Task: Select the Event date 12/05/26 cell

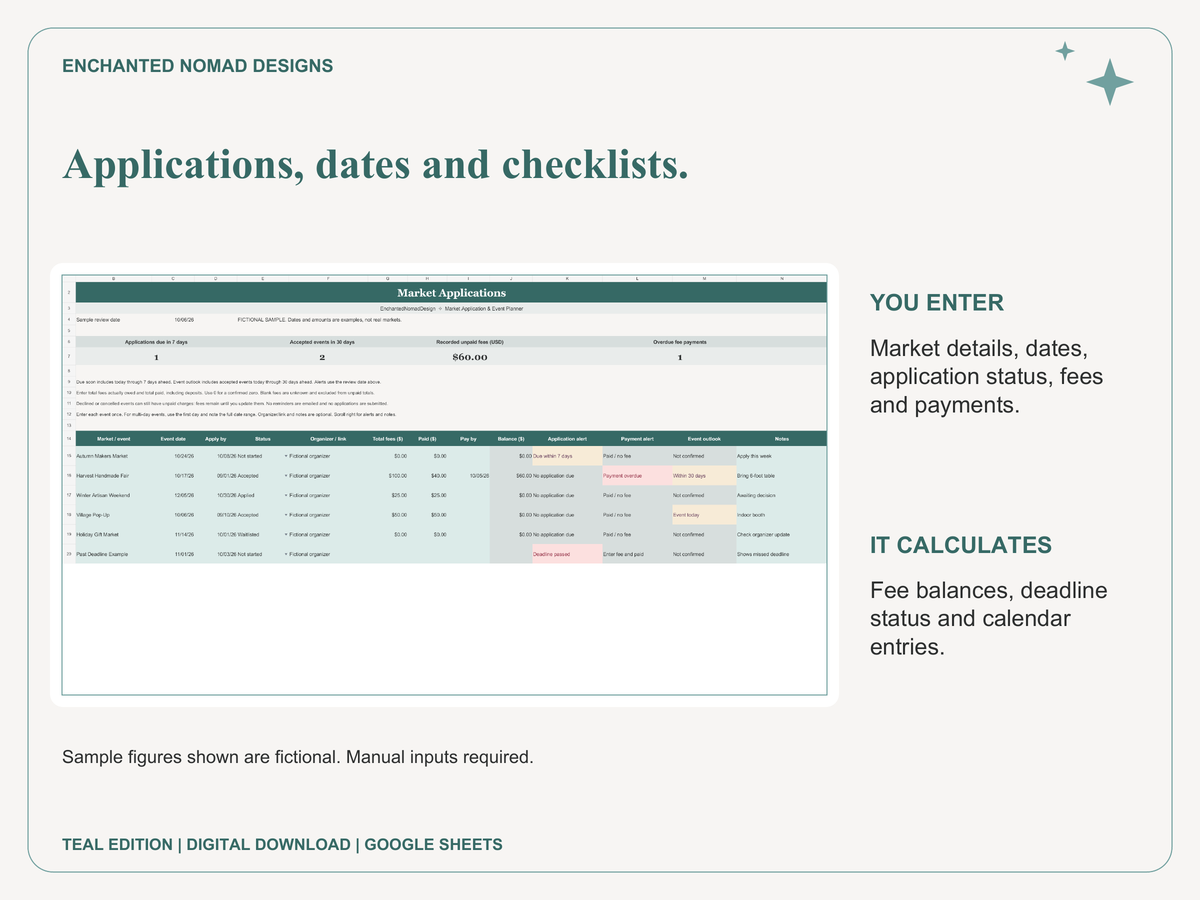Action: pyautogui.click(x=173, y=495)
